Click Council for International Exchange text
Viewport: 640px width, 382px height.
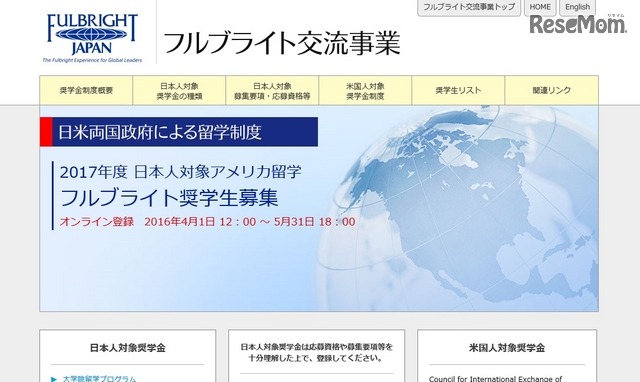[495, 379]
